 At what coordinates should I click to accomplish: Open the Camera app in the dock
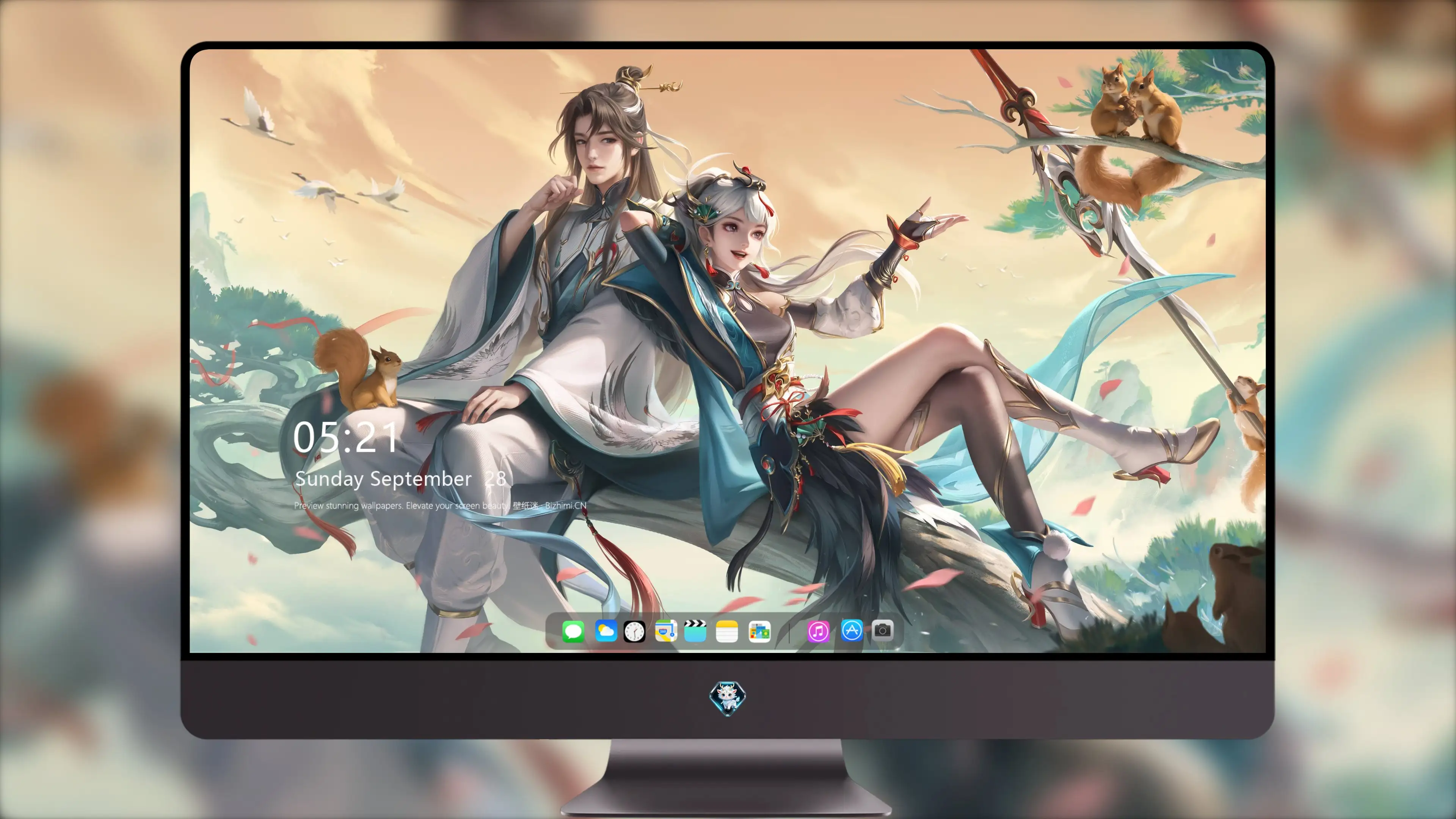(882, 631)
